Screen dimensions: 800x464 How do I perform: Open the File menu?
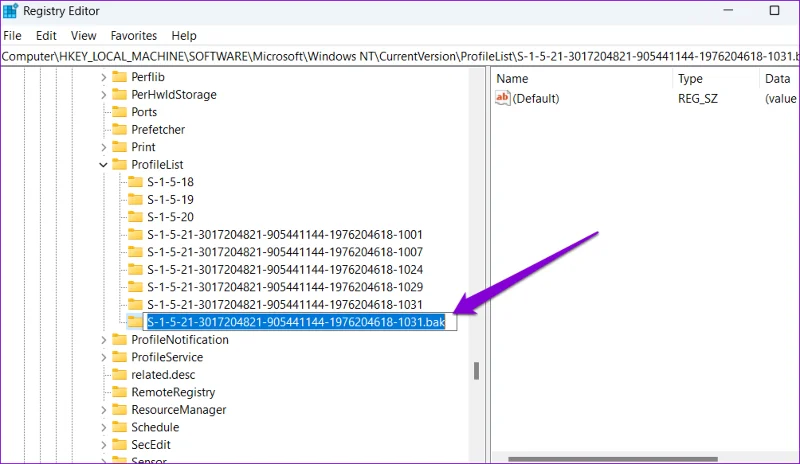coord(12,36)
